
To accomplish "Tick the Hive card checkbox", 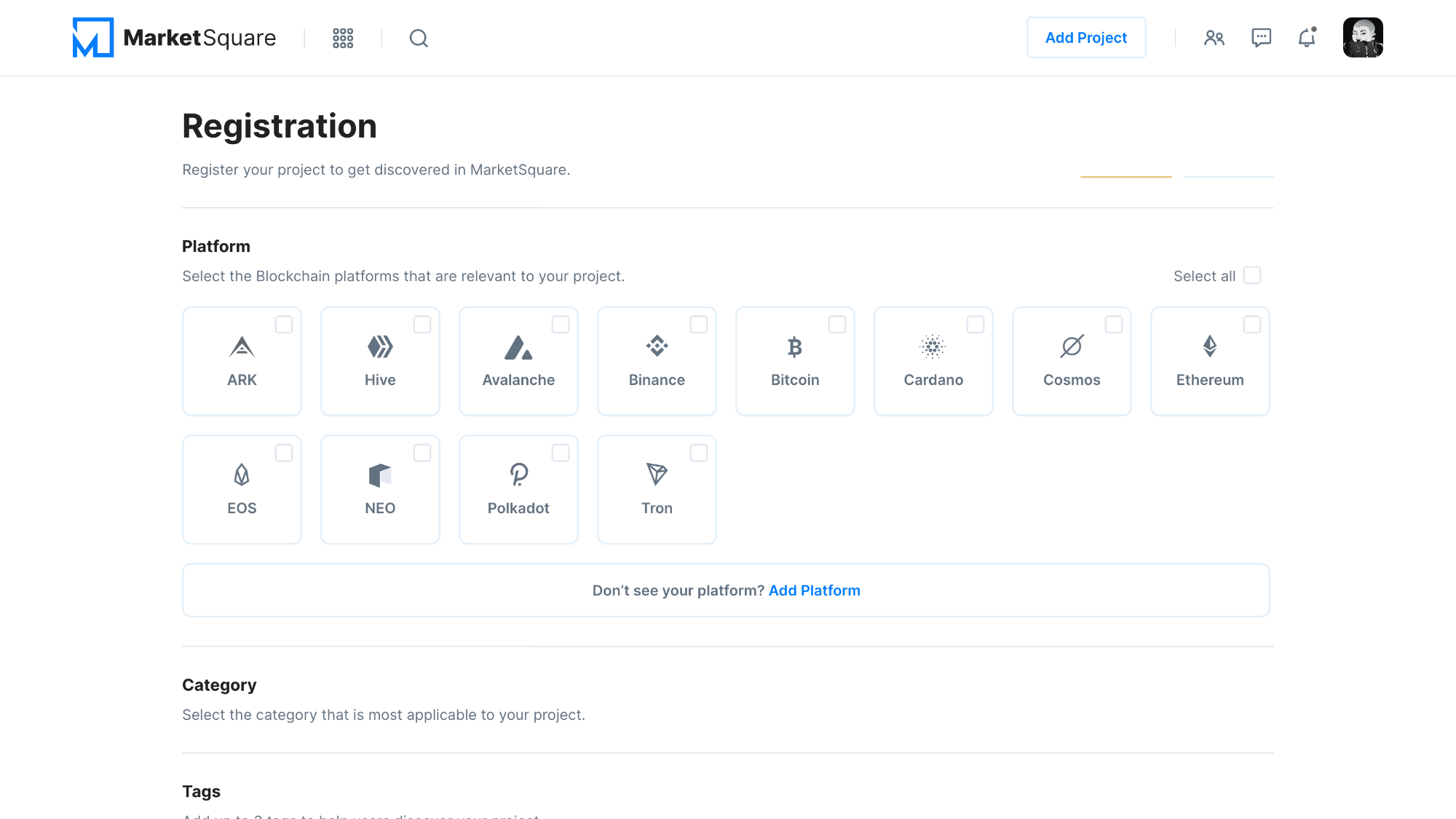I will (422, 325).
